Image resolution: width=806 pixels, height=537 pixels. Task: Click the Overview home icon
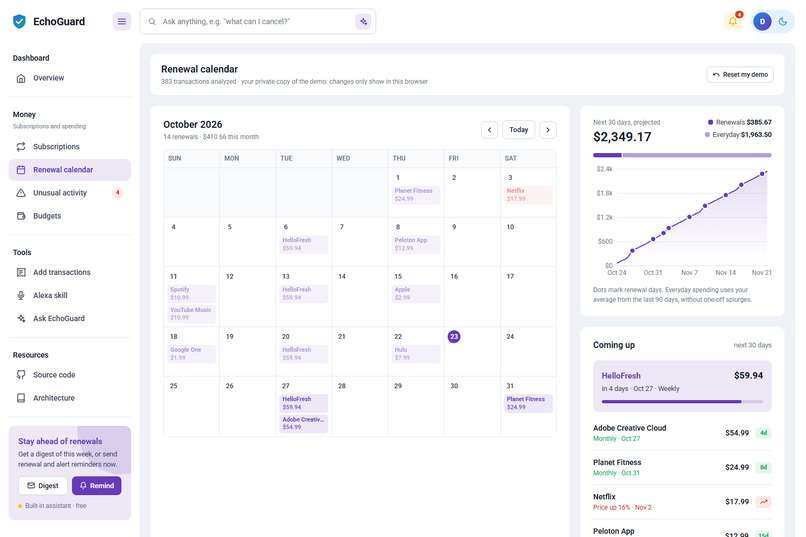coord(21,78)
